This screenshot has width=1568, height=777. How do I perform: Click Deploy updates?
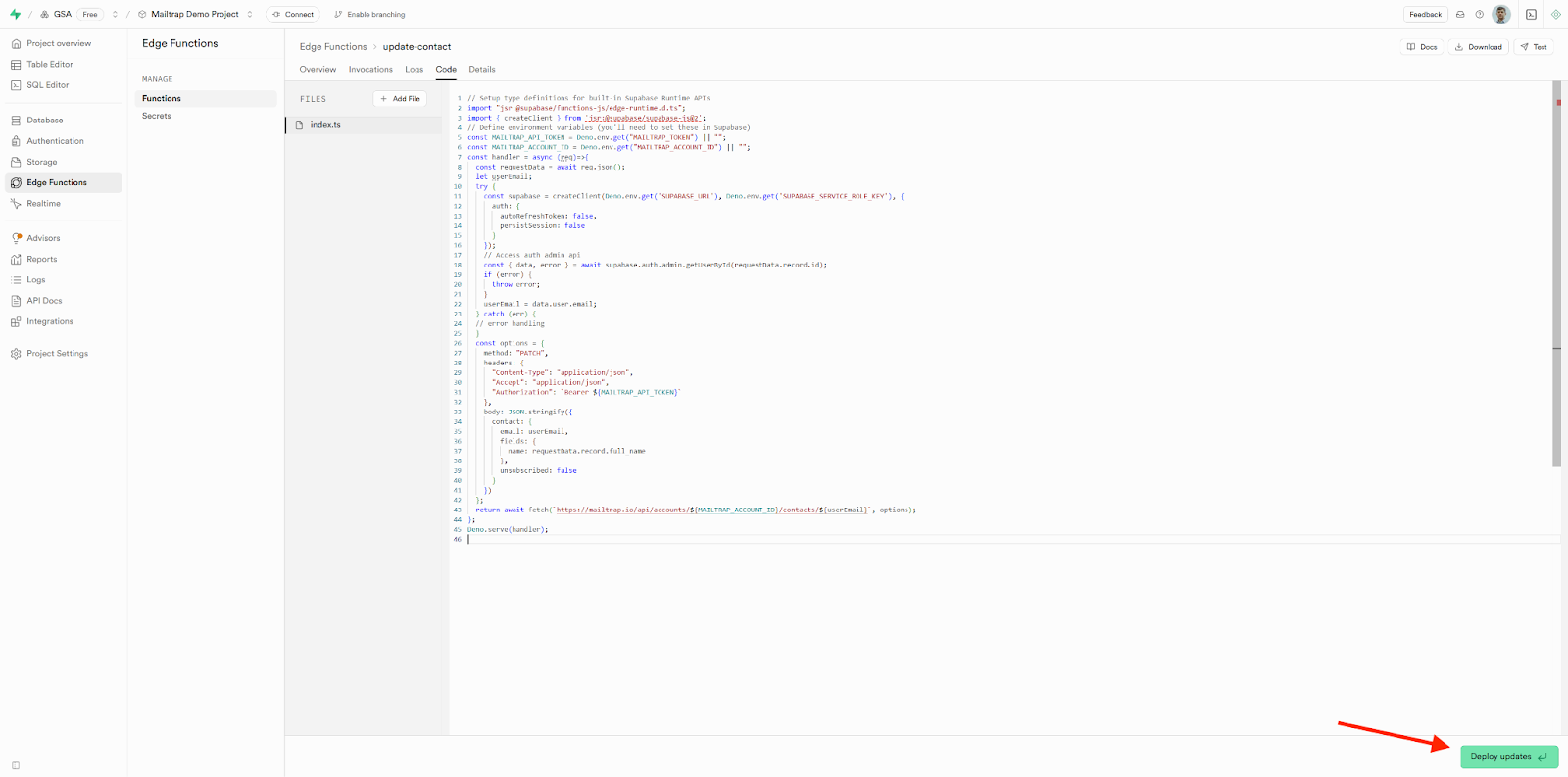pos(1509,756)
